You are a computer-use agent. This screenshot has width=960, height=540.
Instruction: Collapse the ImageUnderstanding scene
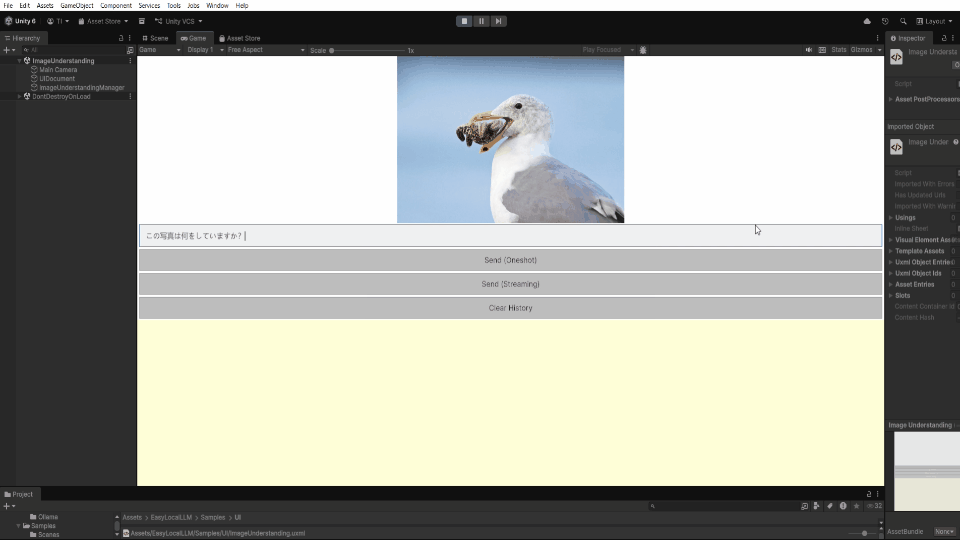click(x=20, y=61)
